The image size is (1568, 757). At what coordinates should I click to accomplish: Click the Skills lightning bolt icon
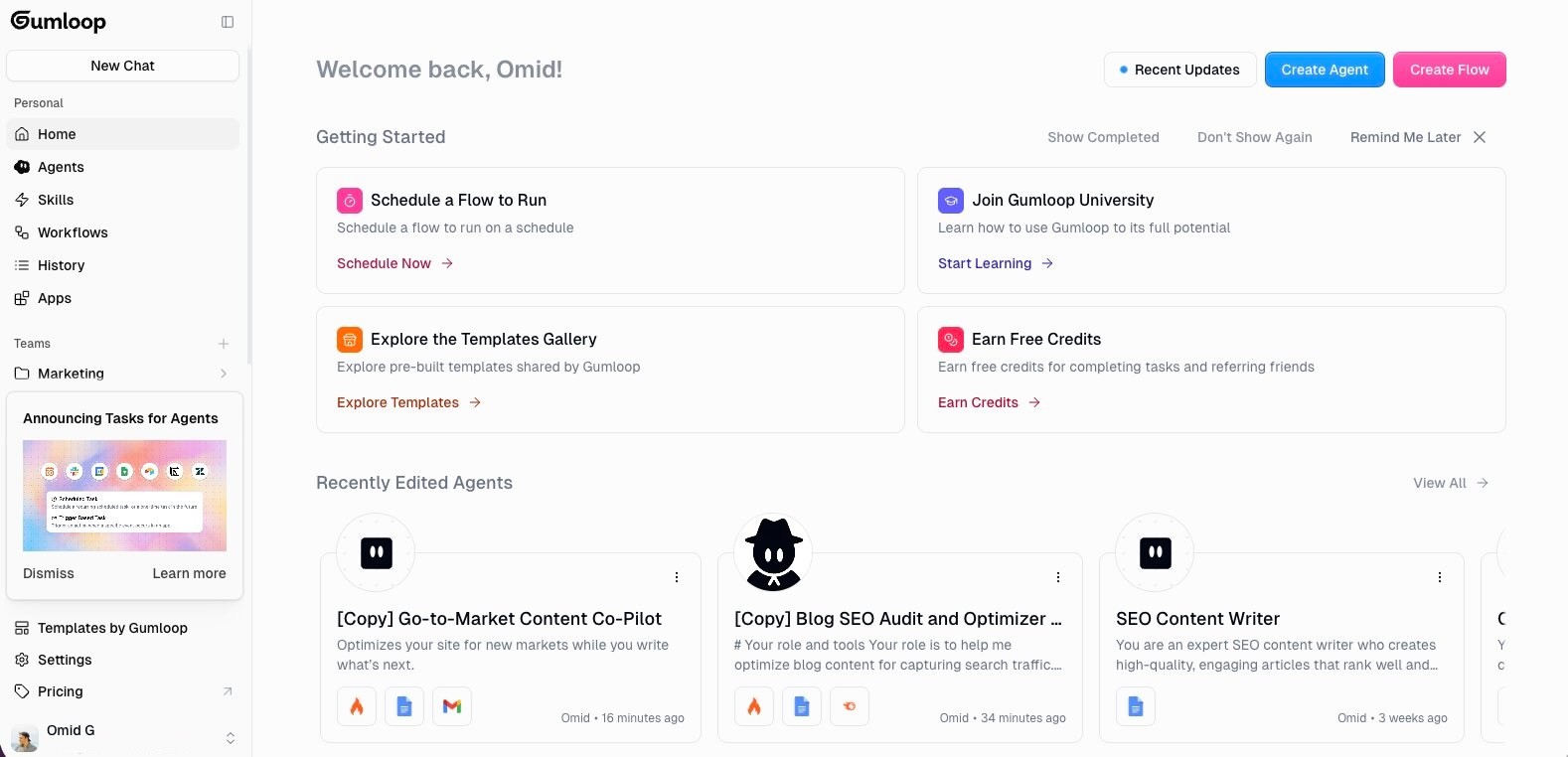(22, 200)
